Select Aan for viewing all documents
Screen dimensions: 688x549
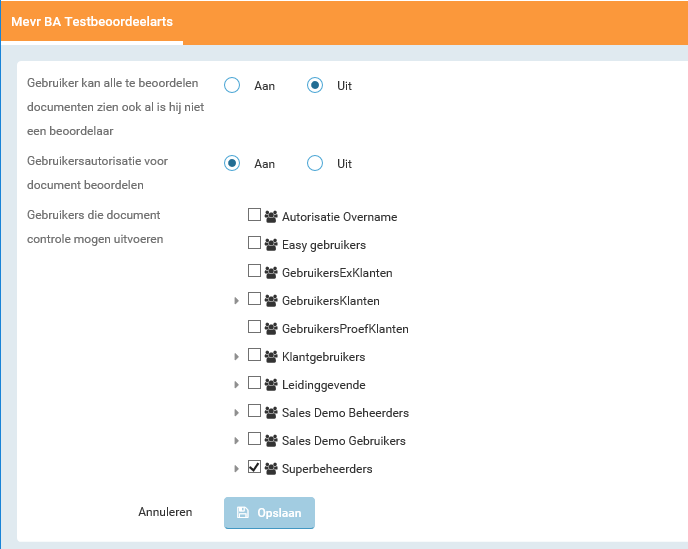tap(232, 86)
